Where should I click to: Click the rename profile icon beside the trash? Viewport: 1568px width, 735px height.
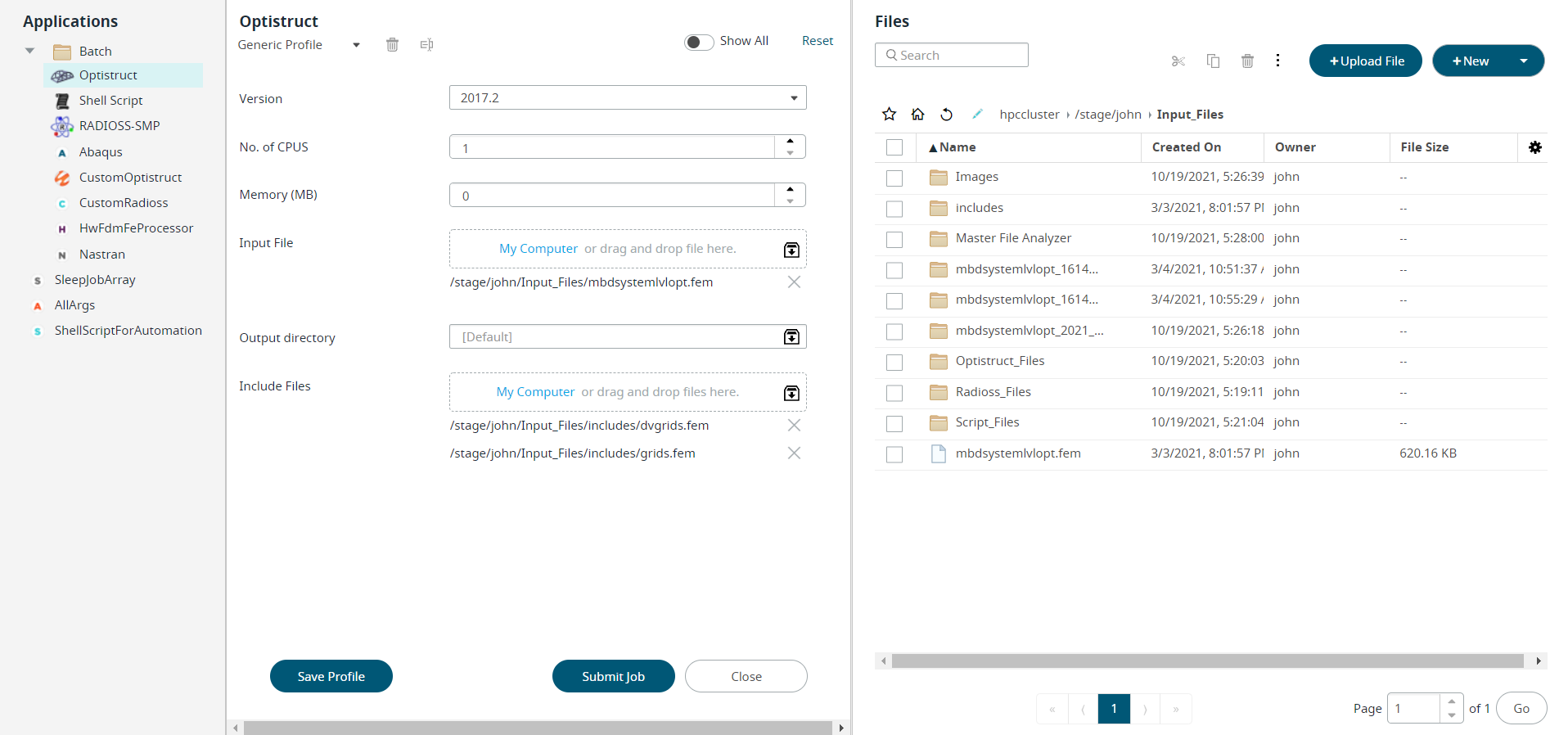pos(426,45)
